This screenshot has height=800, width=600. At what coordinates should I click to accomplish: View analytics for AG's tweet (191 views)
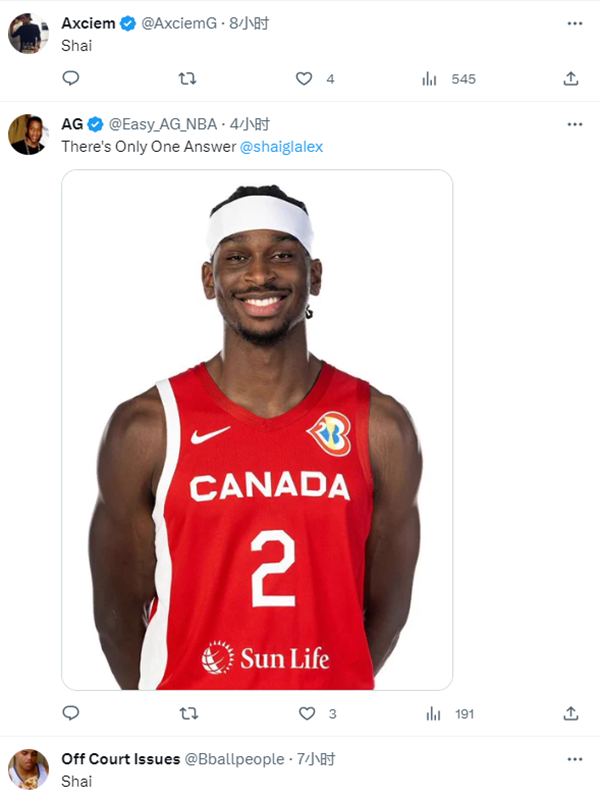point(433,713)
